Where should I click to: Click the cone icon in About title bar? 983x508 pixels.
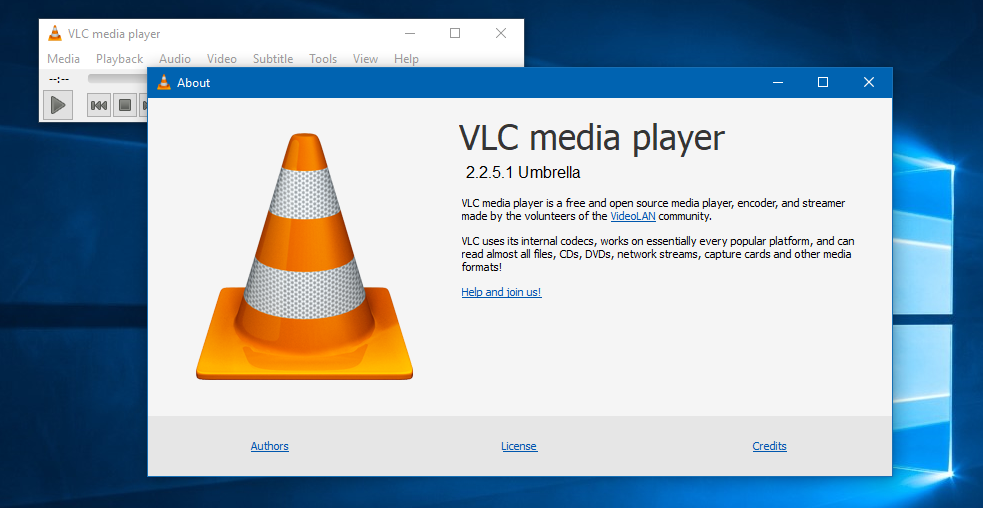[x=164, y=82]
